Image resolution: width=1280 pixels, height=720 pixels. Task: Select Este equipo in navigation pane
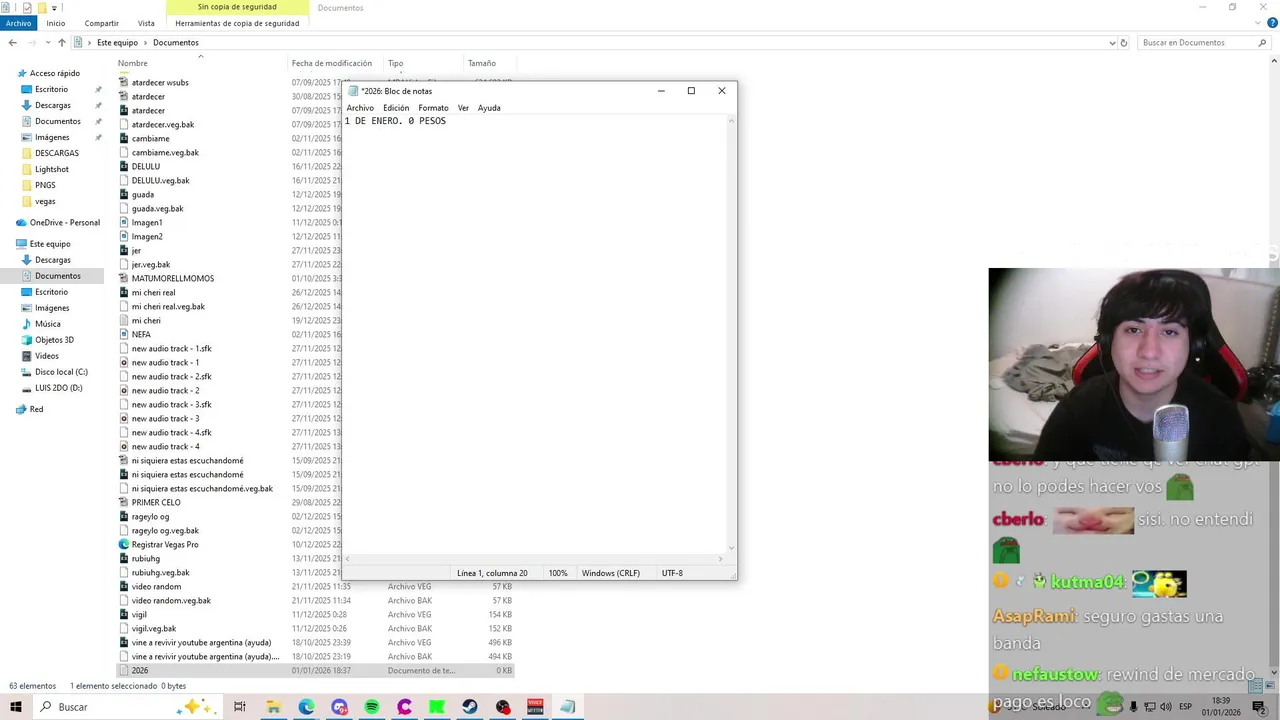(49, 244)
